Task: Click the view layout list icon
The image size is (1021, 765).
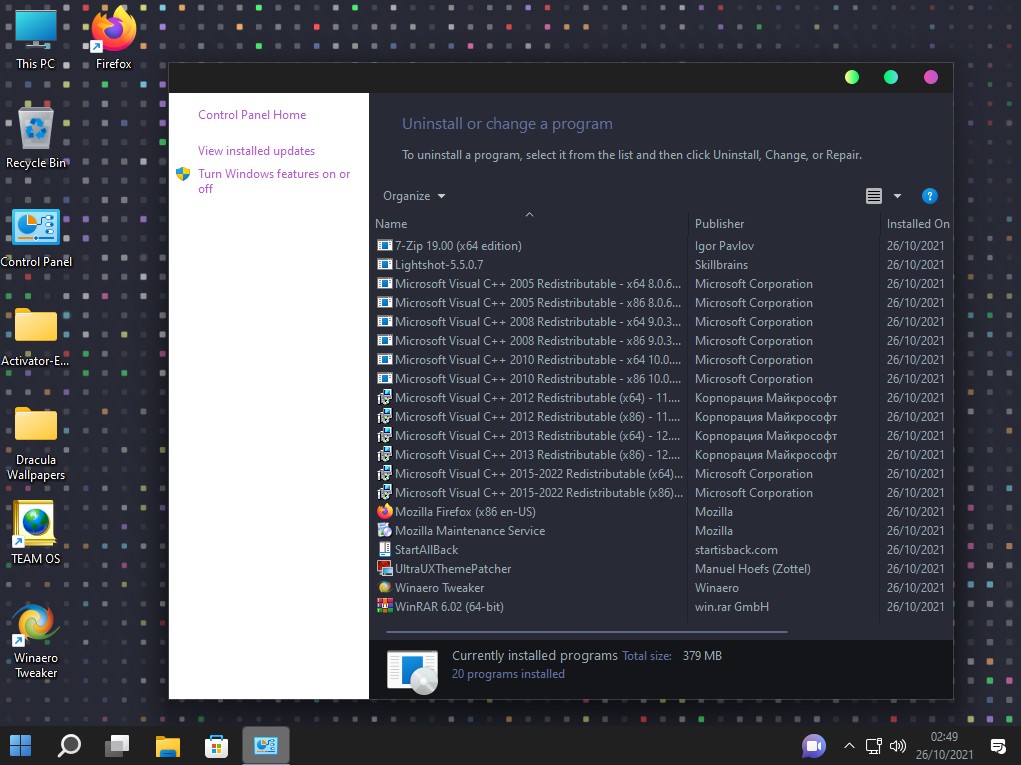Action: pos(874,196)
